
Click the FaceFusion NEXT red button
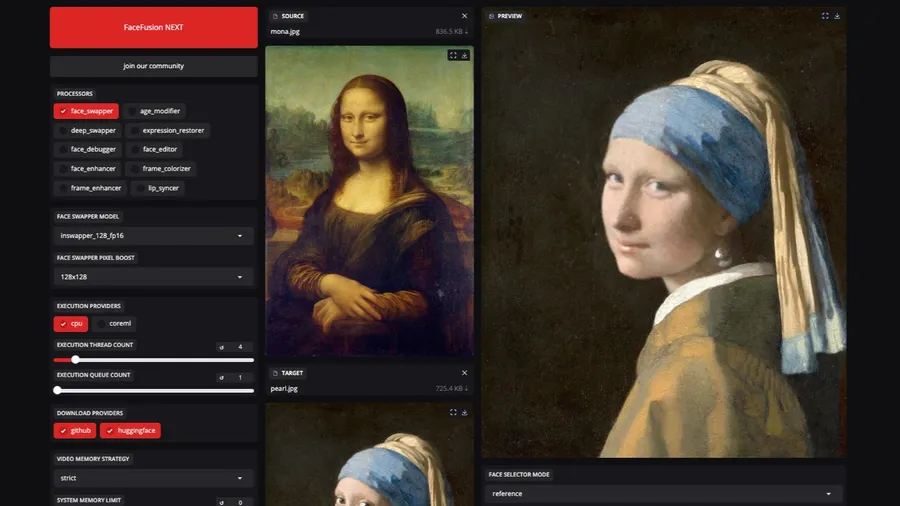154,27
